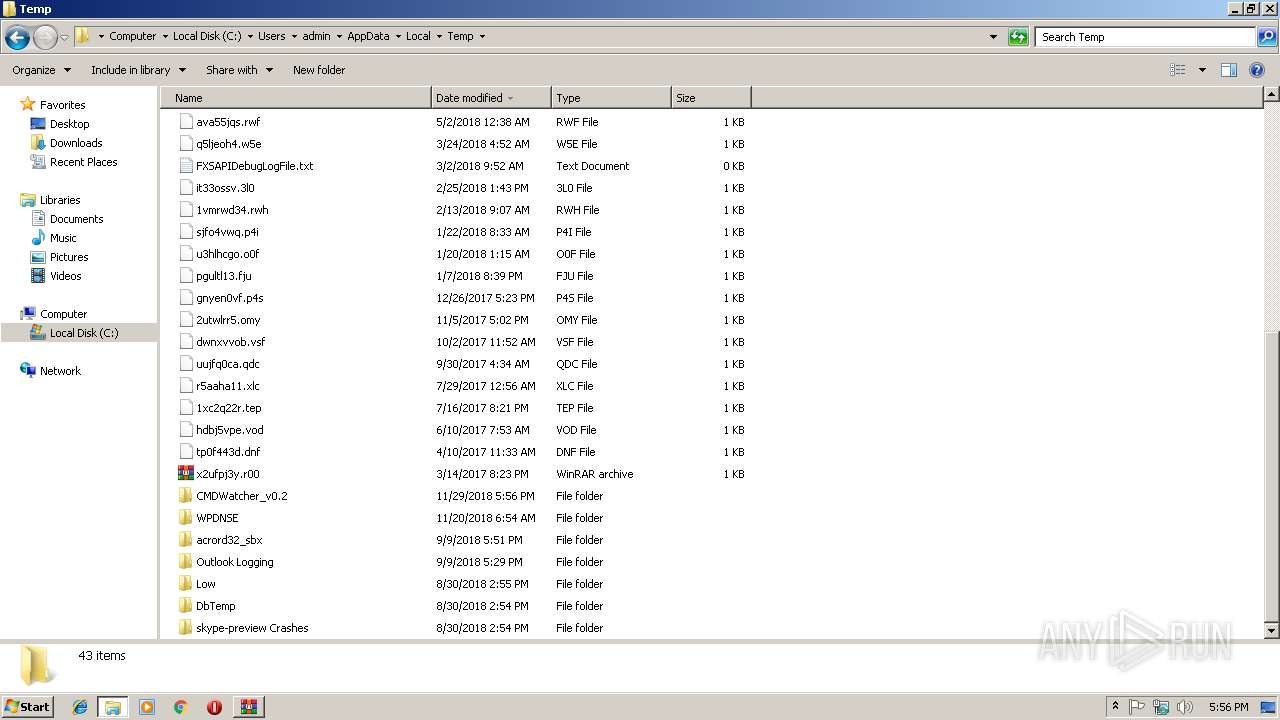Toggle the preview pane icon

(x=1229, y=70)
